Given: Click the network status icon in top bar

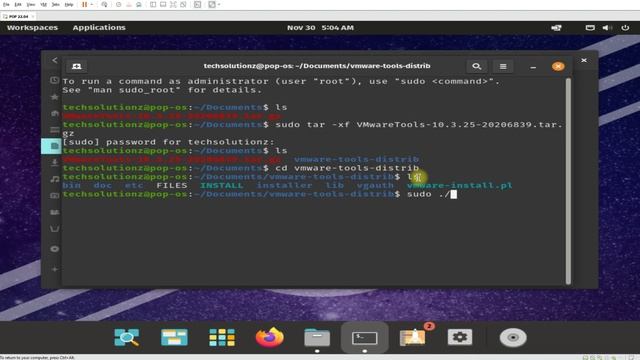Looking at the screenshot, I should point(556,28).
